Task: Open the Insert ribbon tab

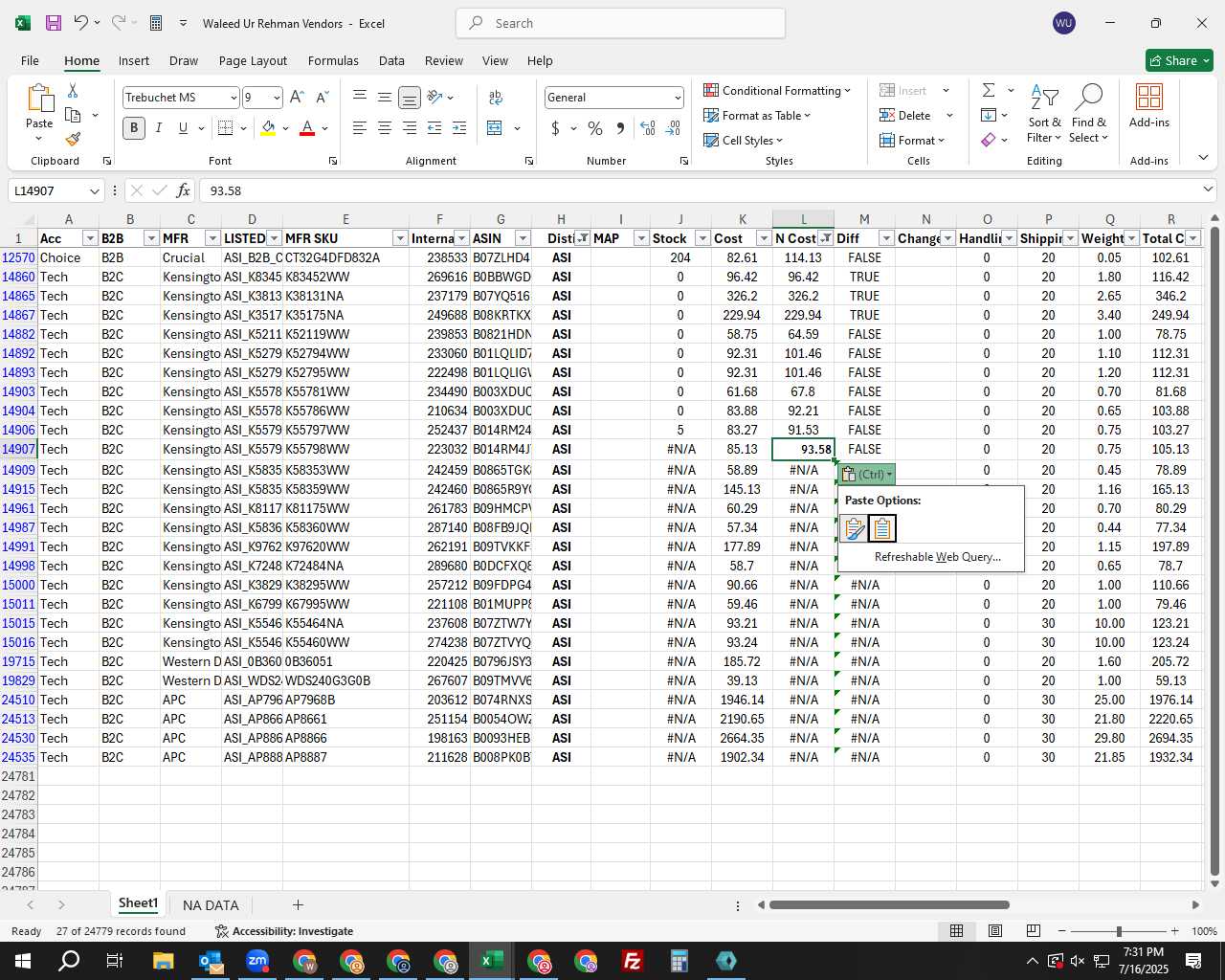Action: pyautogui.click(x=134, y=60)
